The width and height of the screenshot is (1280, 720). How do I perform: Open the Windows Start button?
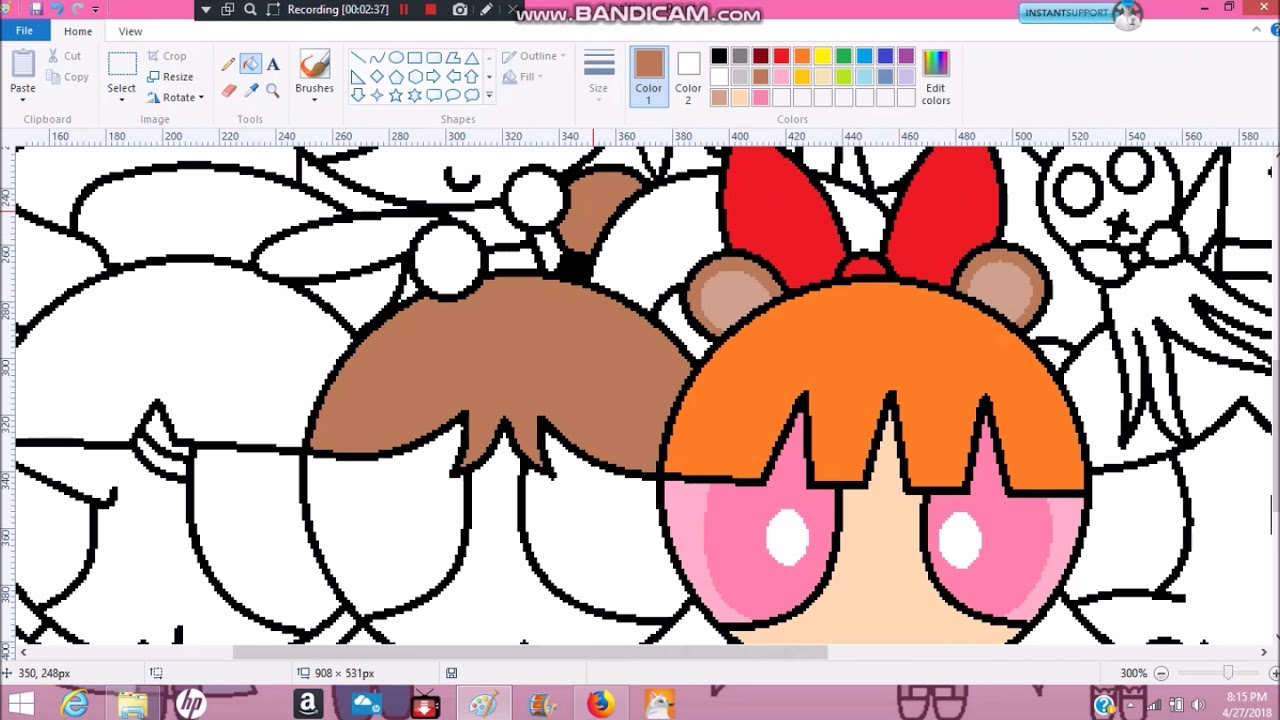(x=20, y=704)
